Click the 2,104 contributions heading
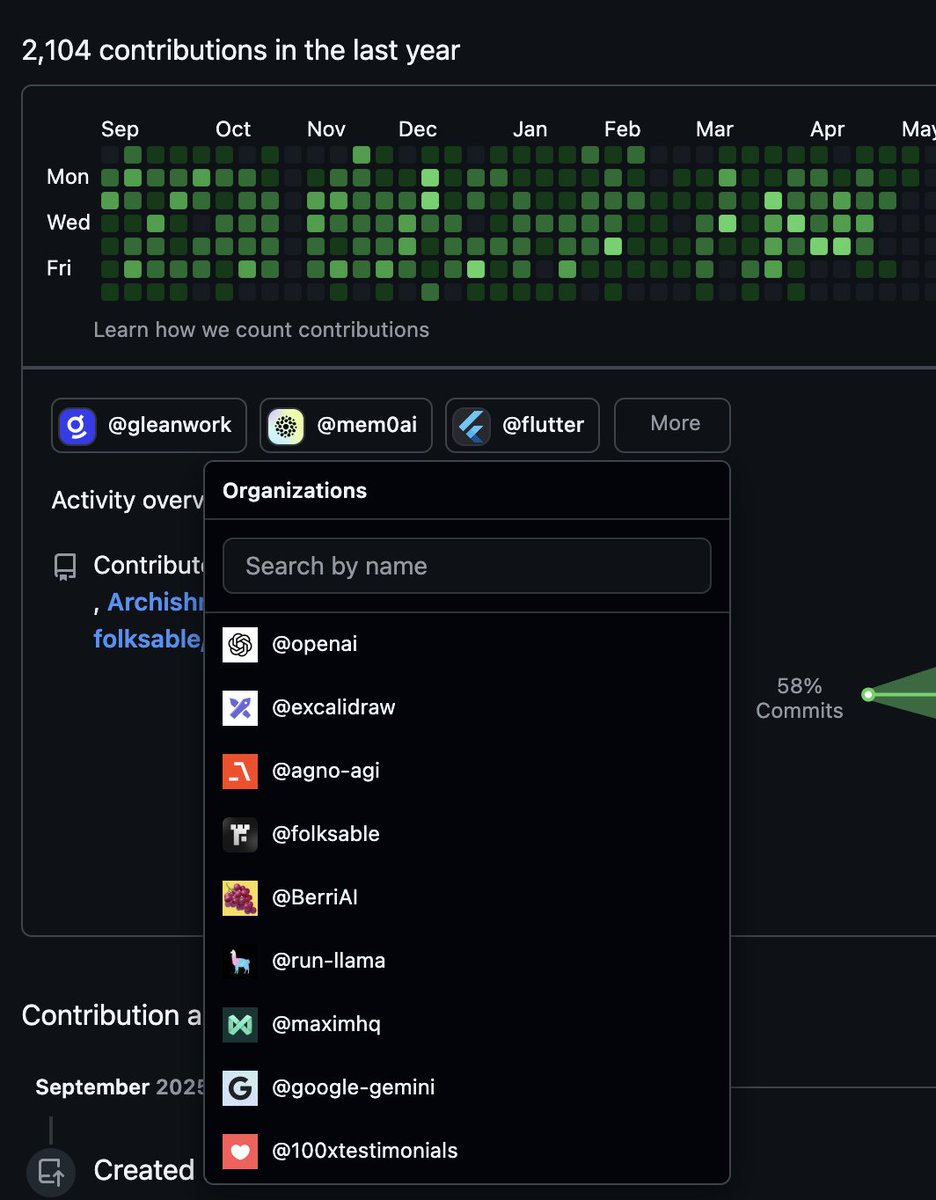Screen dimensions: 936x1200 [x=241, y=50]
